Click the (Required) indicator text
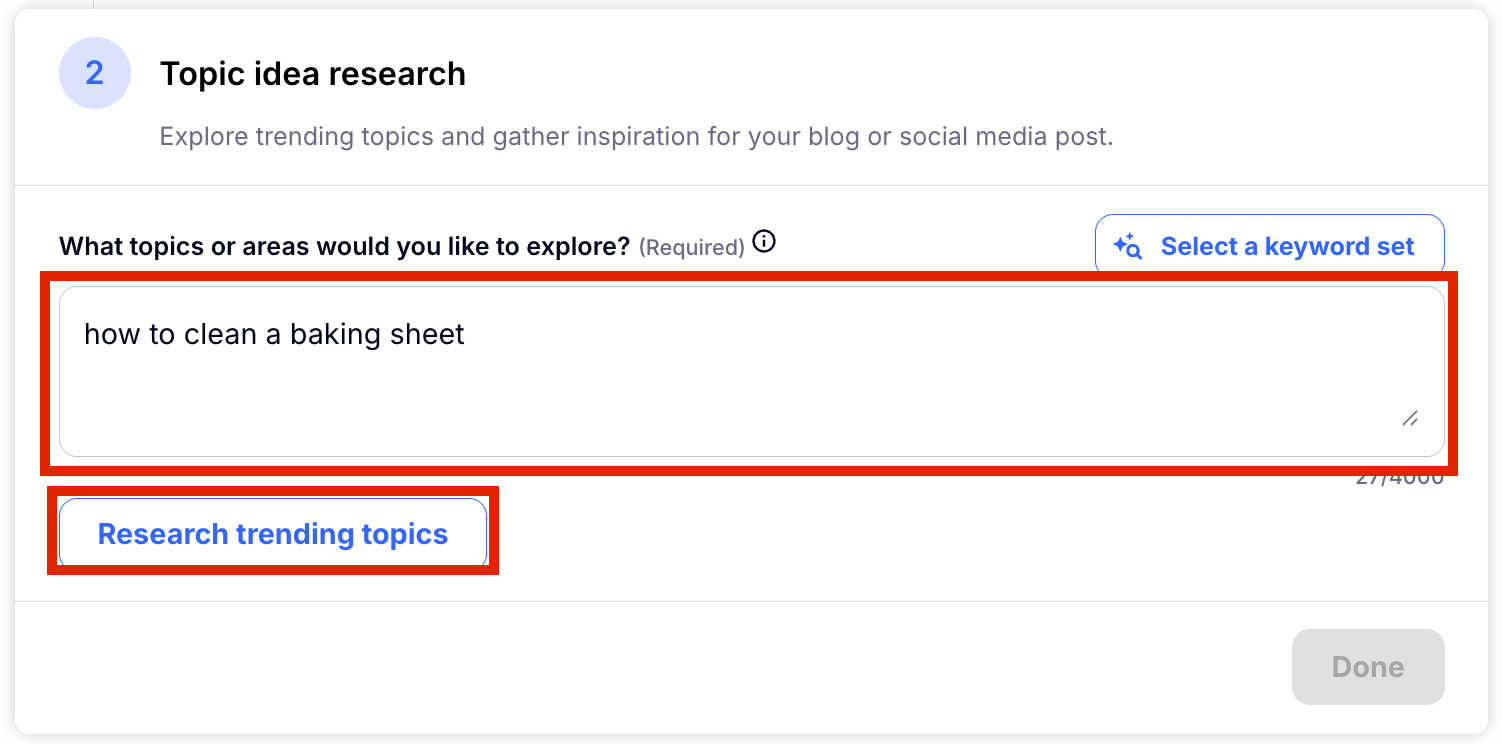Screen dimensions: 1502x744 [x=691, y=247]
